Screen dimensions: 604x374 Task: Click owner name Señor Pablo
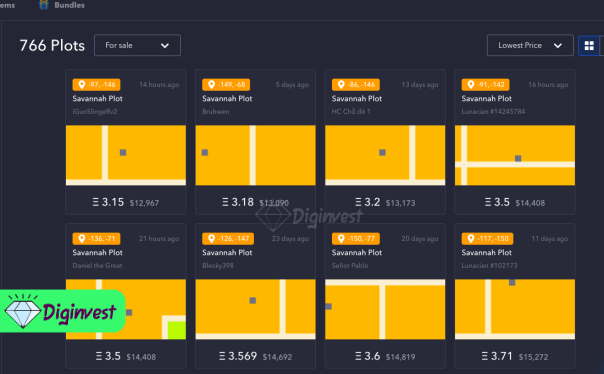click(350, 265)
